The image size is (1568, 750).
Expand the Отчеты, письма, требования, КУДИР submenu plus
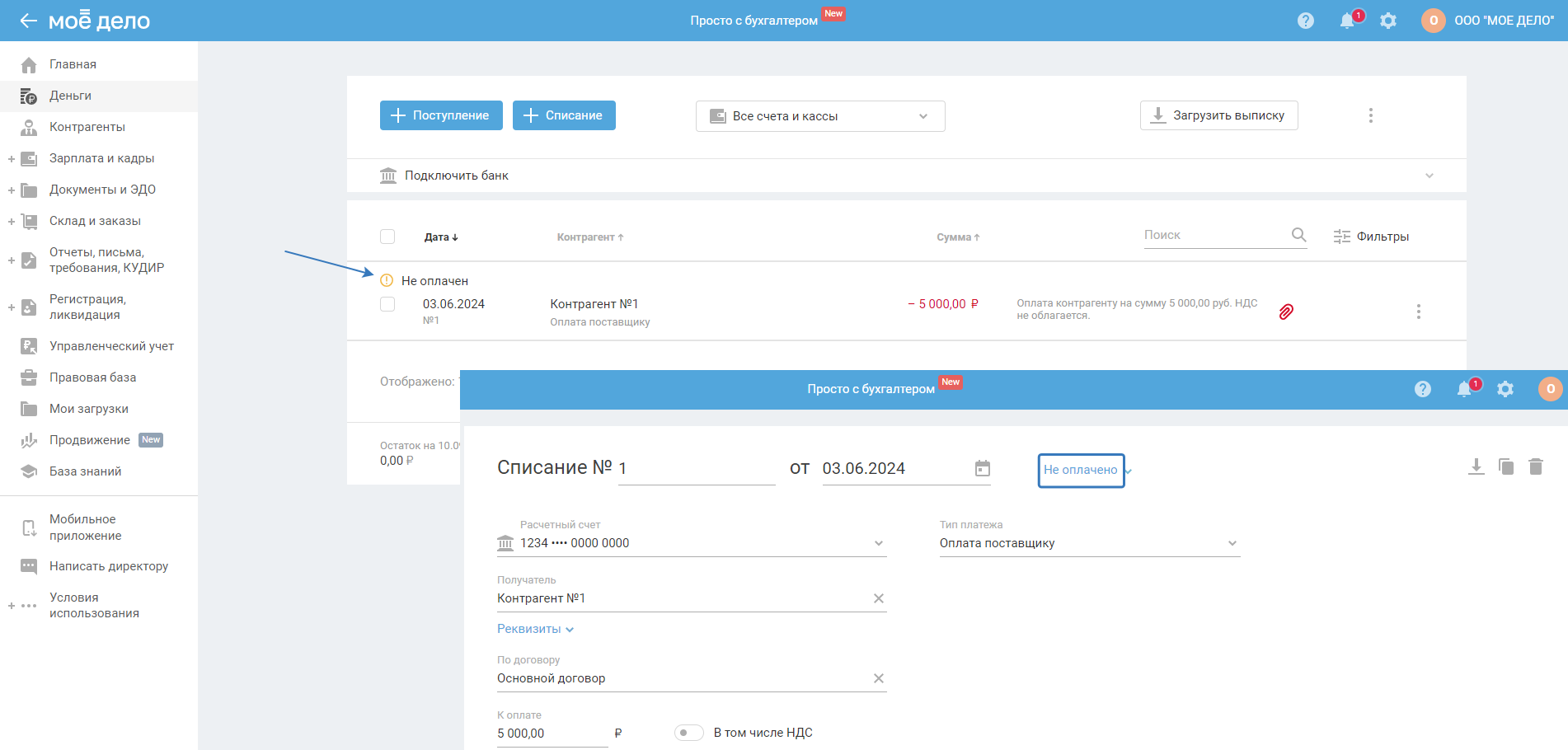click(12, 260)
